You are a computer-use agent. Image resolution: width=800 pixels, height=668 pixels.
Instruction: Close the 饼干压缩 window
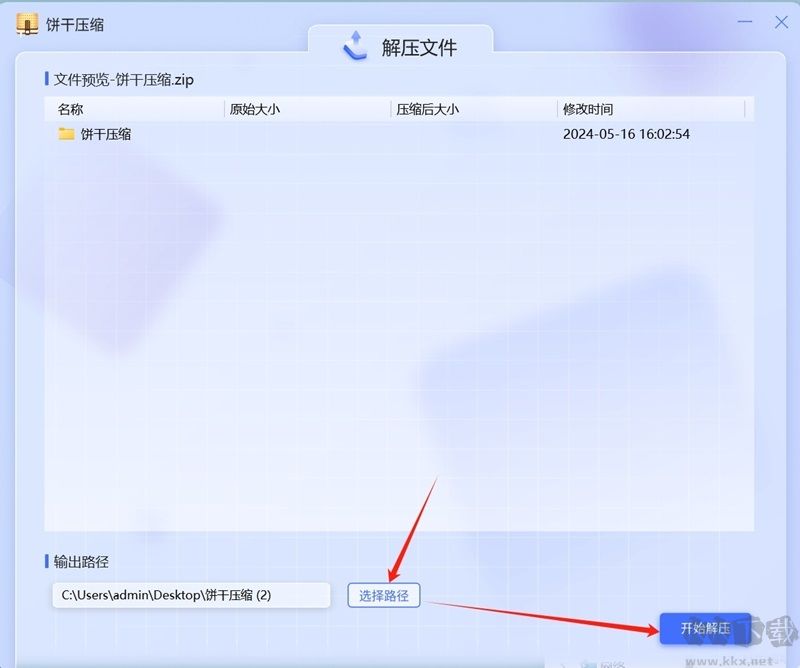click(781, 22)
